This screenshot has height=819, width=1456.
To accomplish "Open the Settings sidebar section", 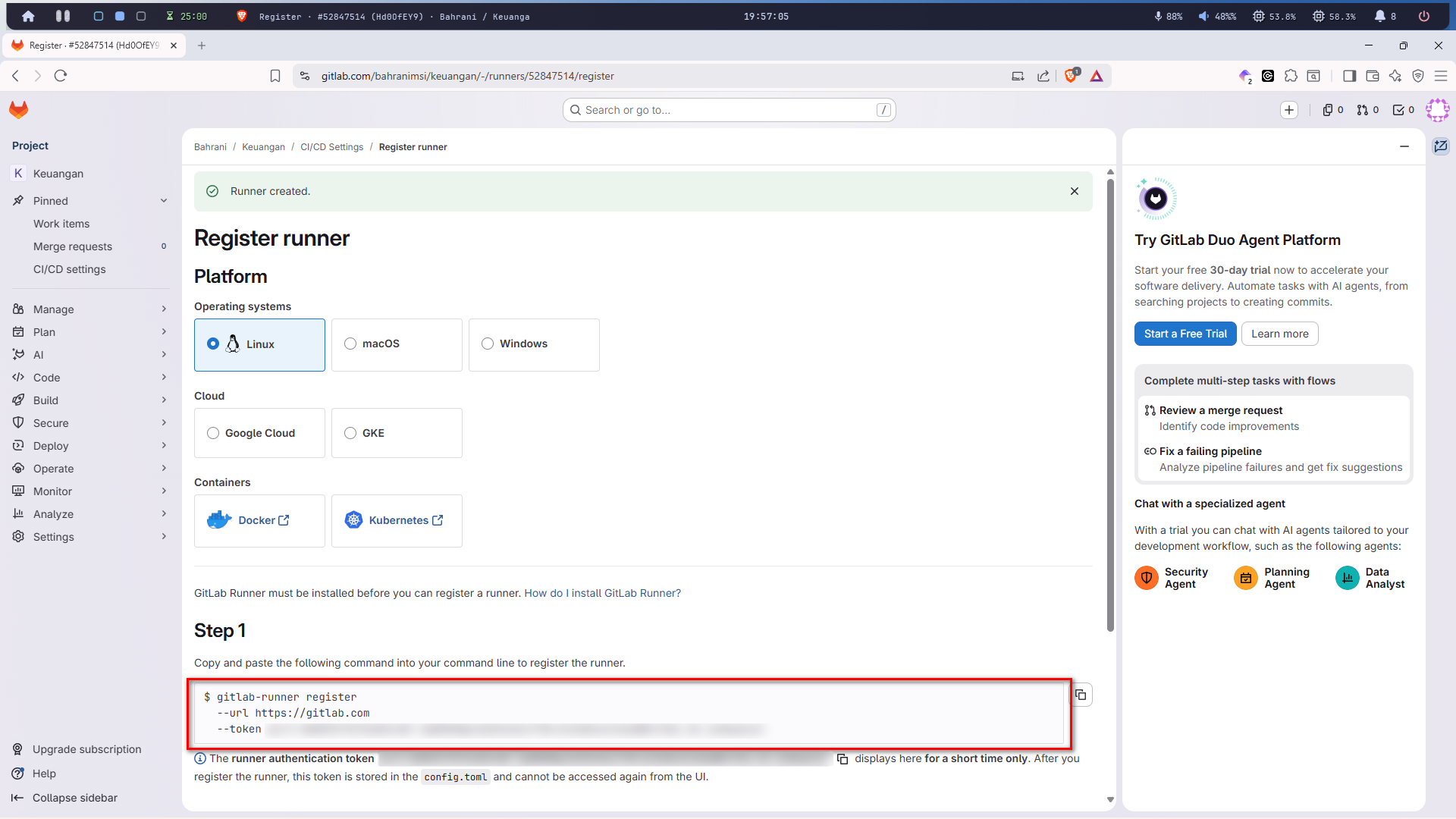I will 91,537.
